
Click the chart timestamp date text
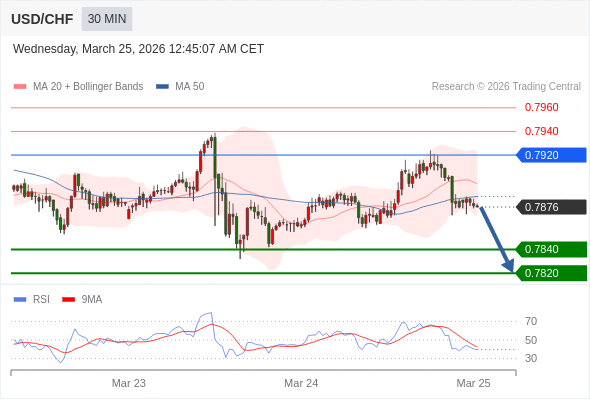pos(138,49)
